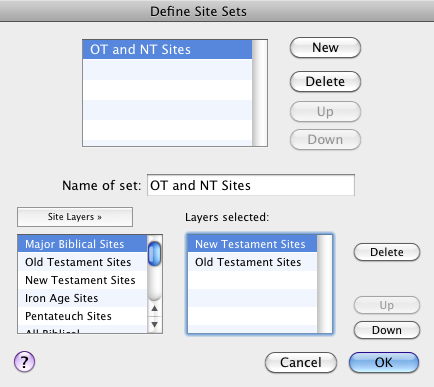
Task: Select Old Testament Sites in available layers
Action: point(82,262)
